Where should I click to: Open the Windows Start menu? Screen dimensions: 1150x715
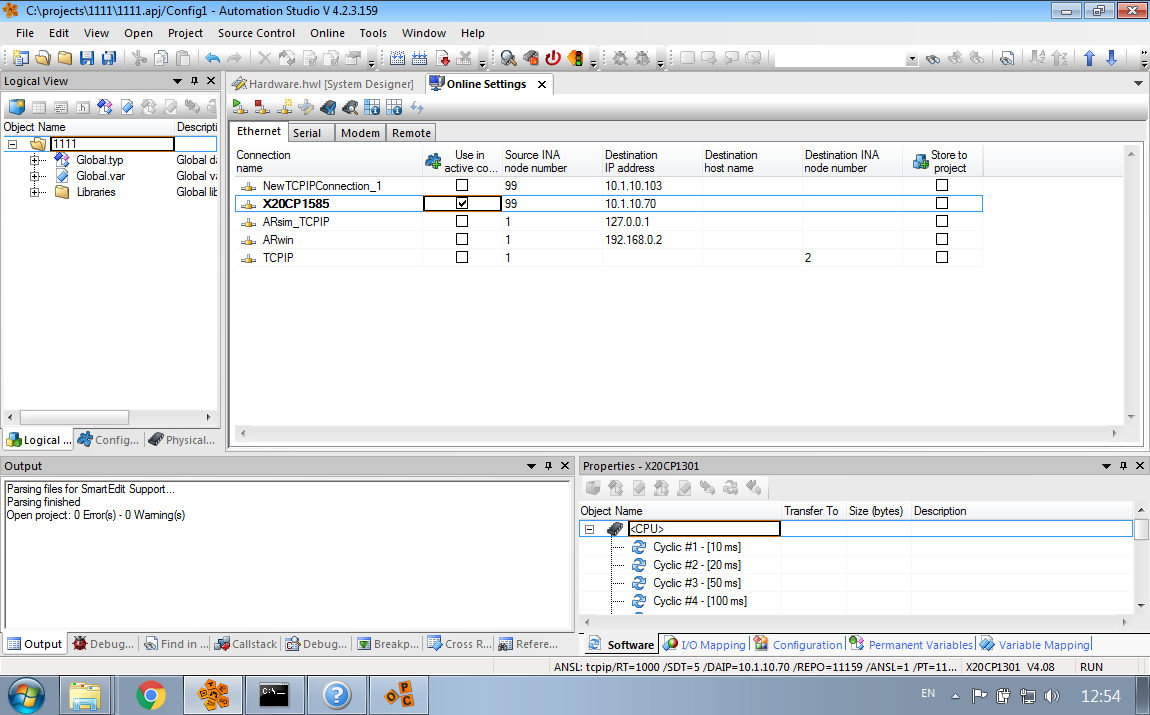pyautogui.click(x=26, y=695)
